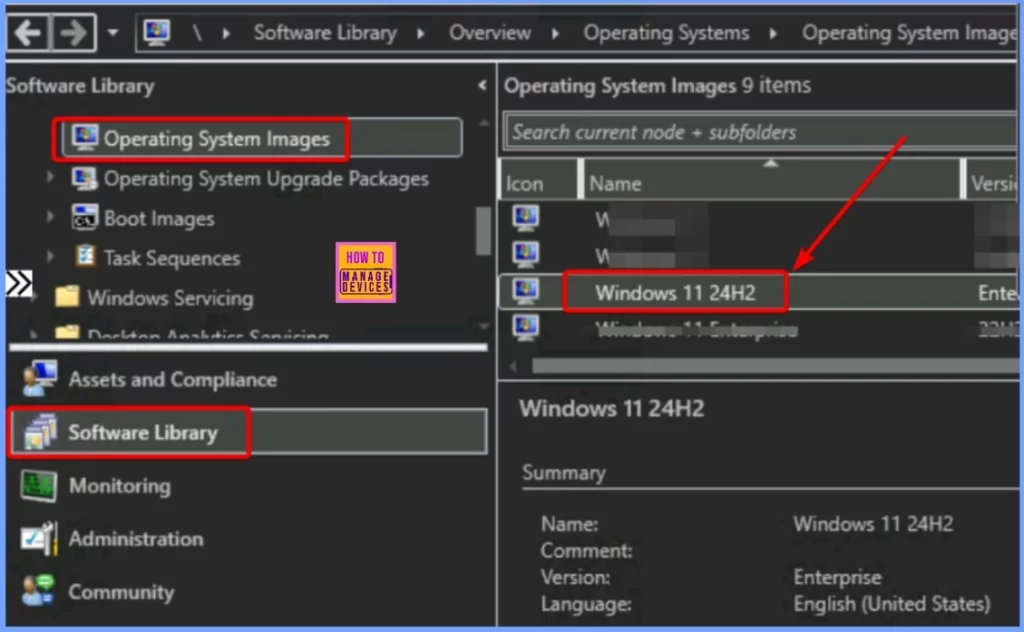Image resolution: width=1024 pixels, height=632 pixels.
Task: Open the Software Library workspace
Action: pyautogui.click(x=248, y=432)
